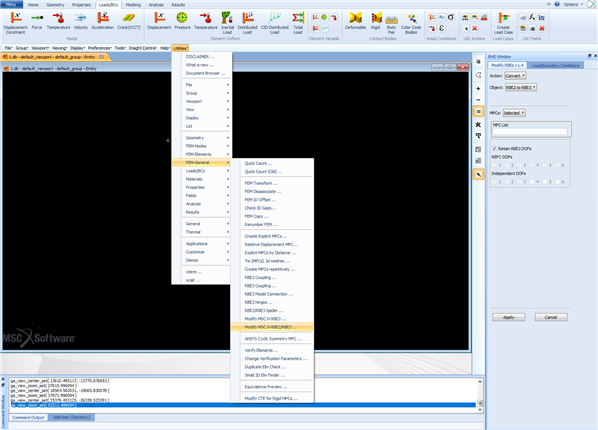Screen dimensions: 598x430
Task: Expand the Geometry submenu in Utilities
Action: pyautogui.click(x=207, y=138)
